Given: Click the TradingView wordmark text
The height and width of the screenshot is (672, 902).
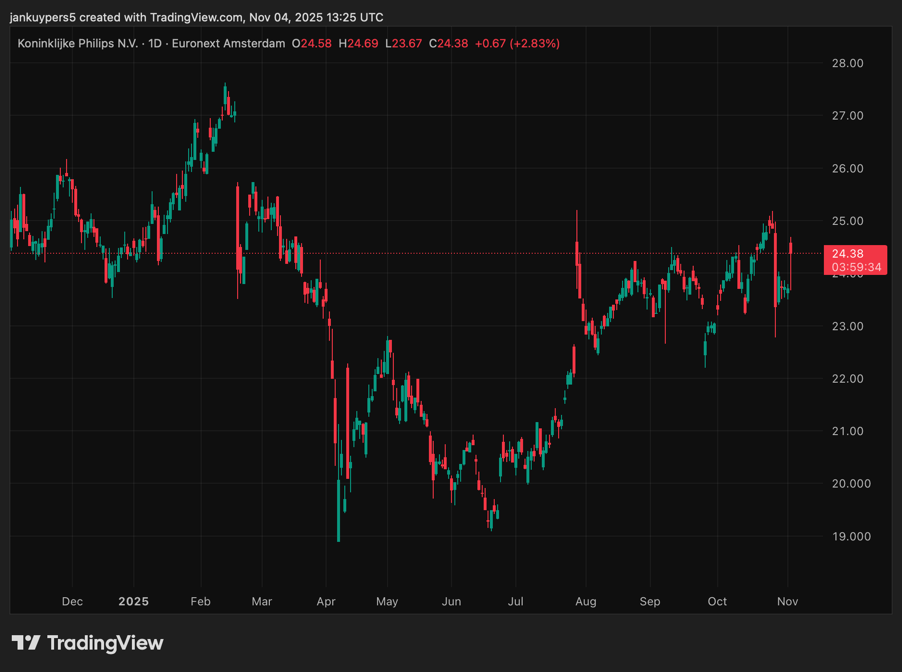Looking at the screenshot, I should click(x=105, y=643).
